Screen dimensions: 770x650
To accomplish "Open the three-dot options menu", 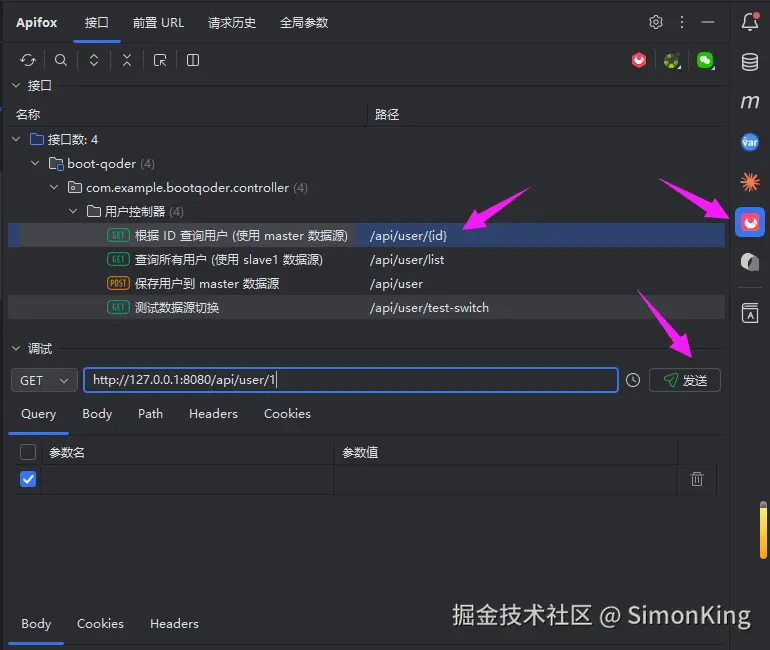I will (682, 22).
